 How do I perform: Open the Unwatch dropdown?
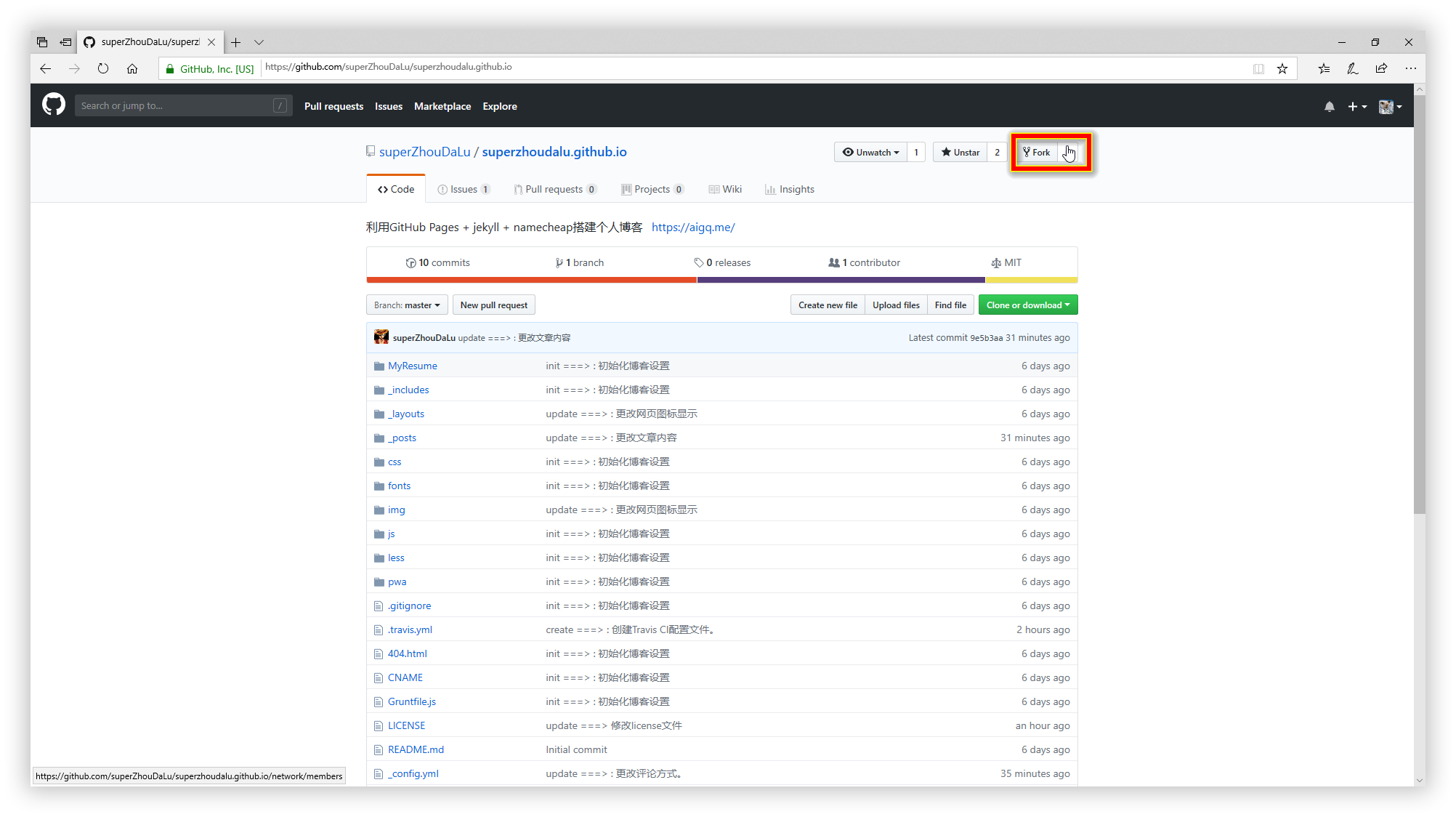[x=870, y=152]
